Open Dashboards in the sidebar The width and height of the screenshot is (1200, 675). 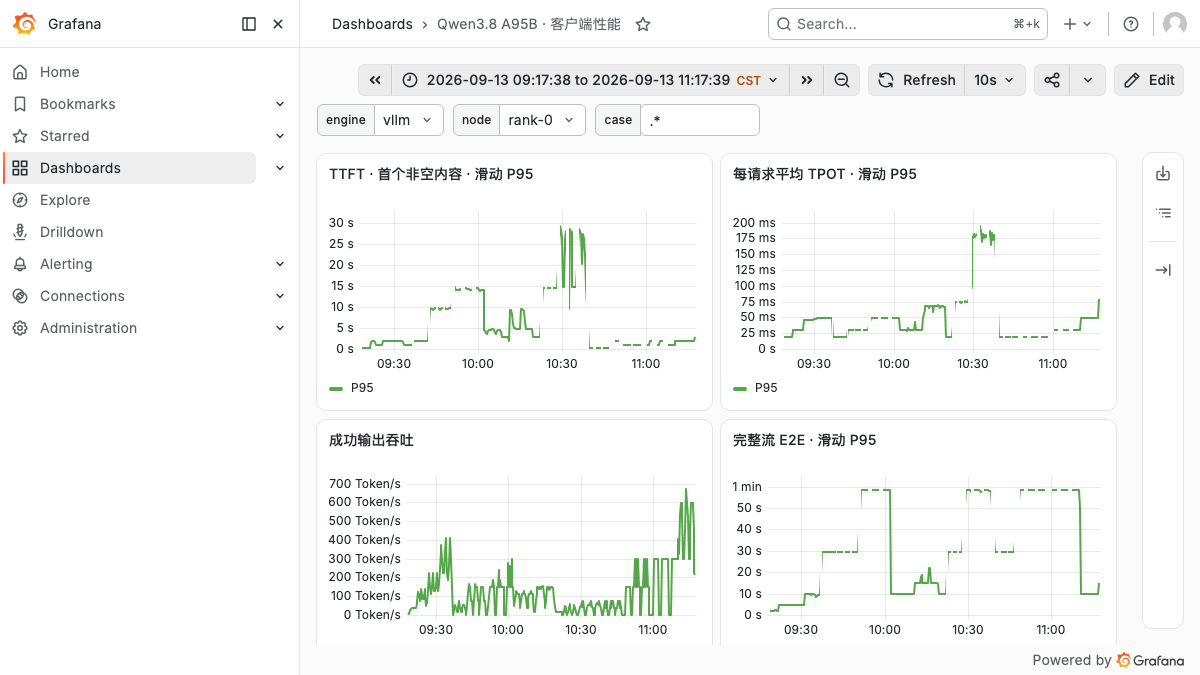click(130, 168)
